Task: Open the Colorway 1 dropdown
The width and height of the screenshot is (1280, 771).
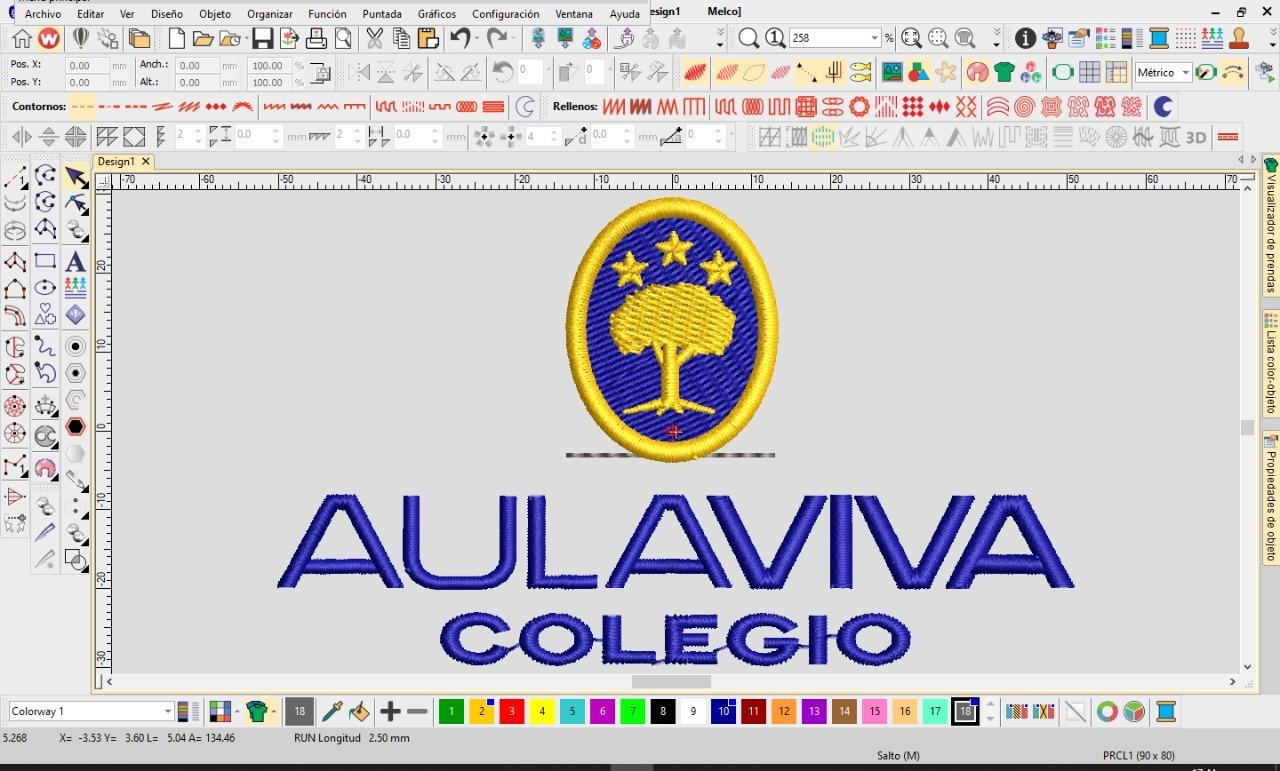Action: (x=167, y=712)
